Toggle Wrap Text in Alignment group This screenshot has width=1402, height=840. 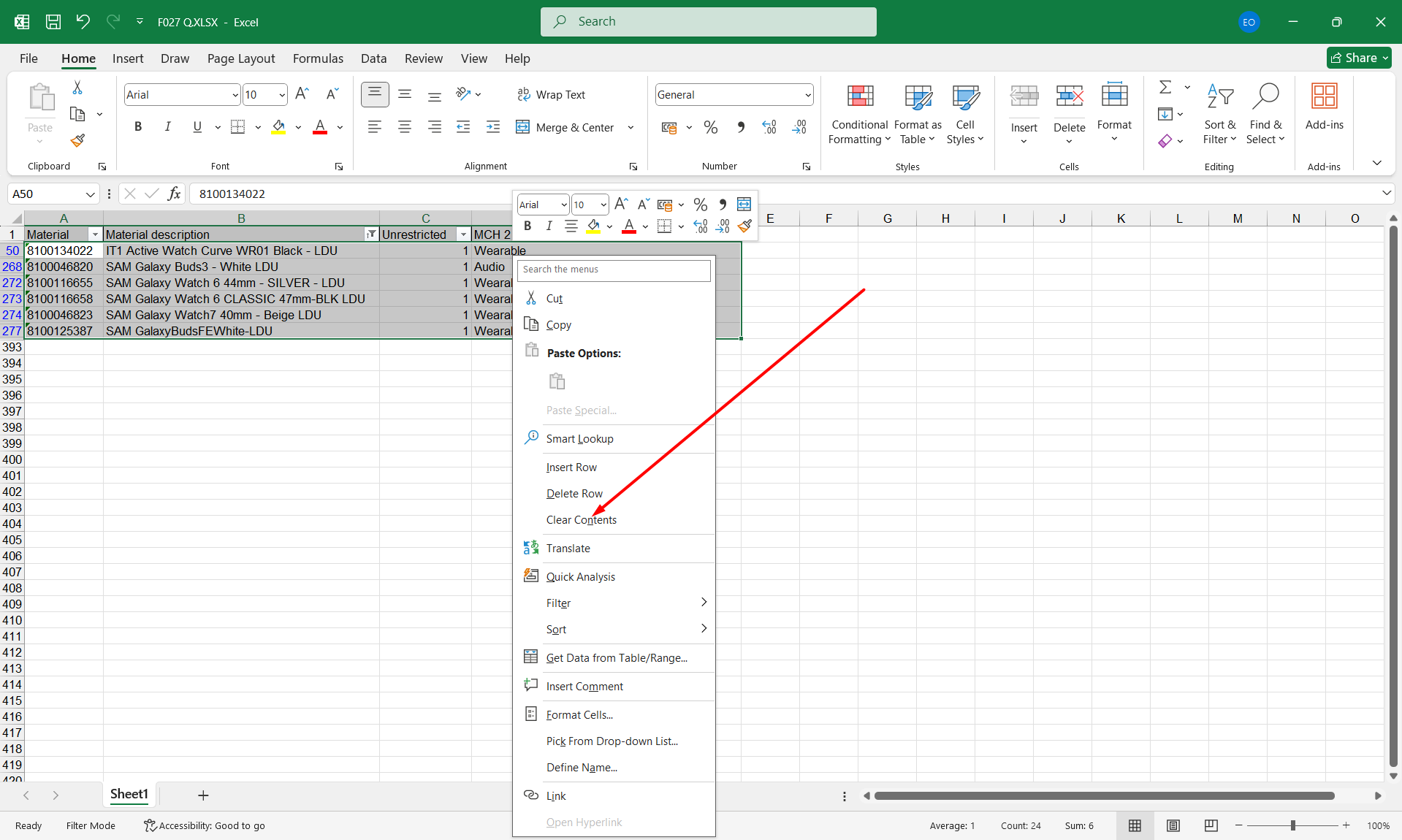552,95
